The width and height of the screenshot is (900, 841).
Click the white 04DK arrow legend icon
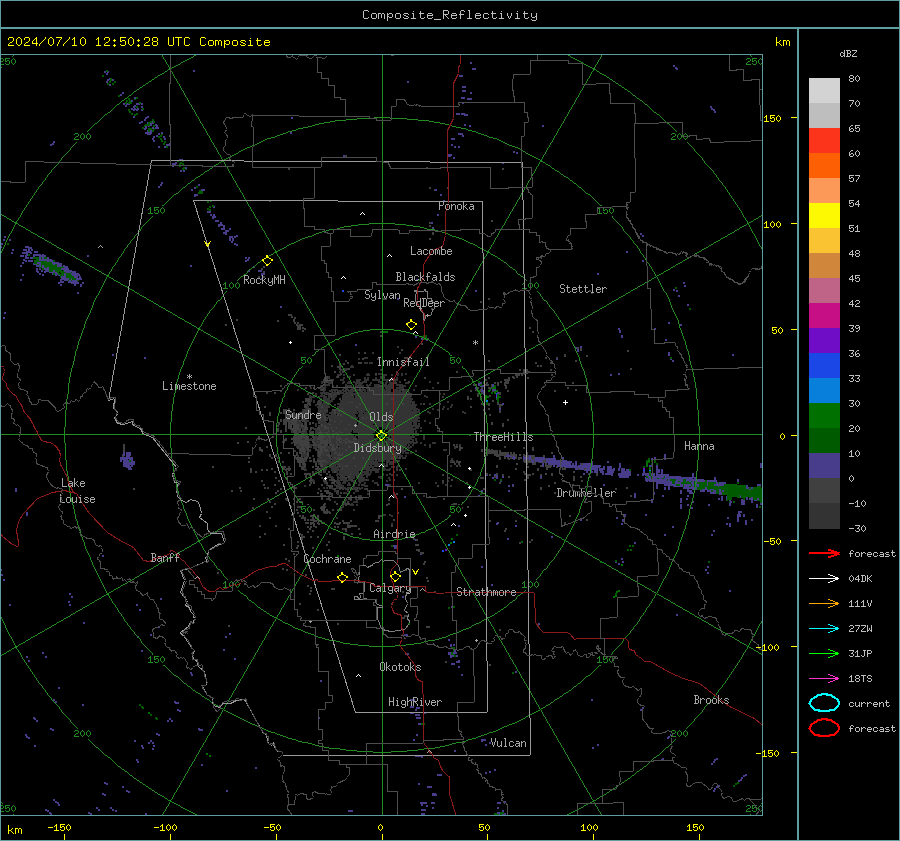pos(824,579)
